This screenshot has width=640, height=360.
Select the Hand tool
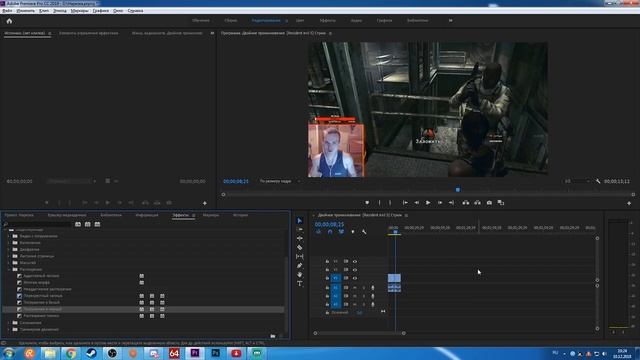pos(300,274)
